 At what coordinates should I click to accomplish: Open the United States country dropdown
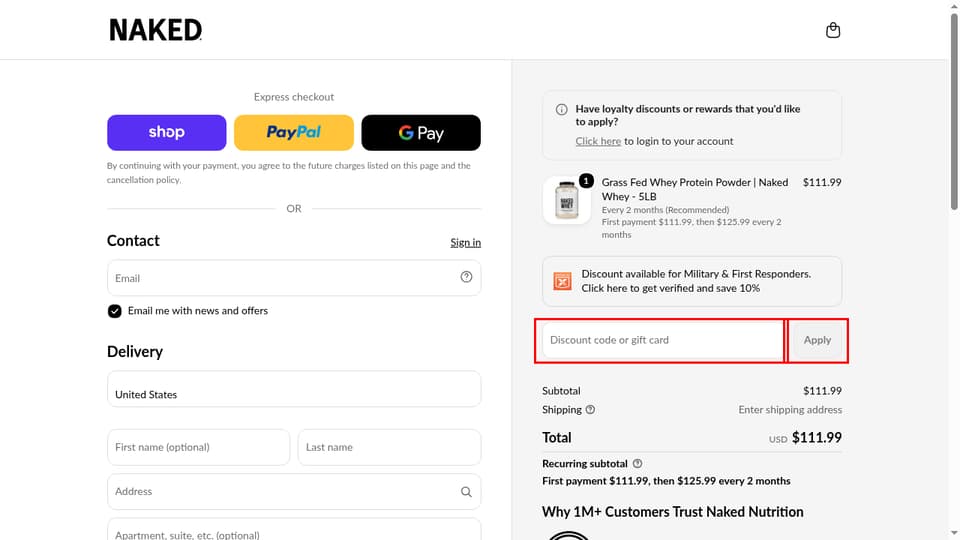[x=294, y=389]
